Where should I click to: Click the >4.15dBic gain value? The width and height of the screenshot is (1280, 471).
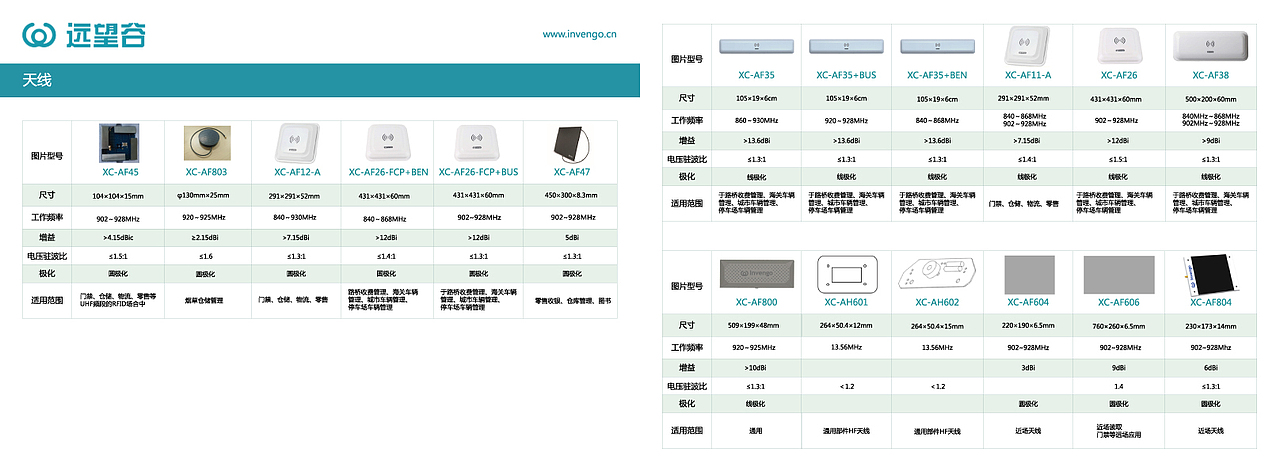click(119, 238)
